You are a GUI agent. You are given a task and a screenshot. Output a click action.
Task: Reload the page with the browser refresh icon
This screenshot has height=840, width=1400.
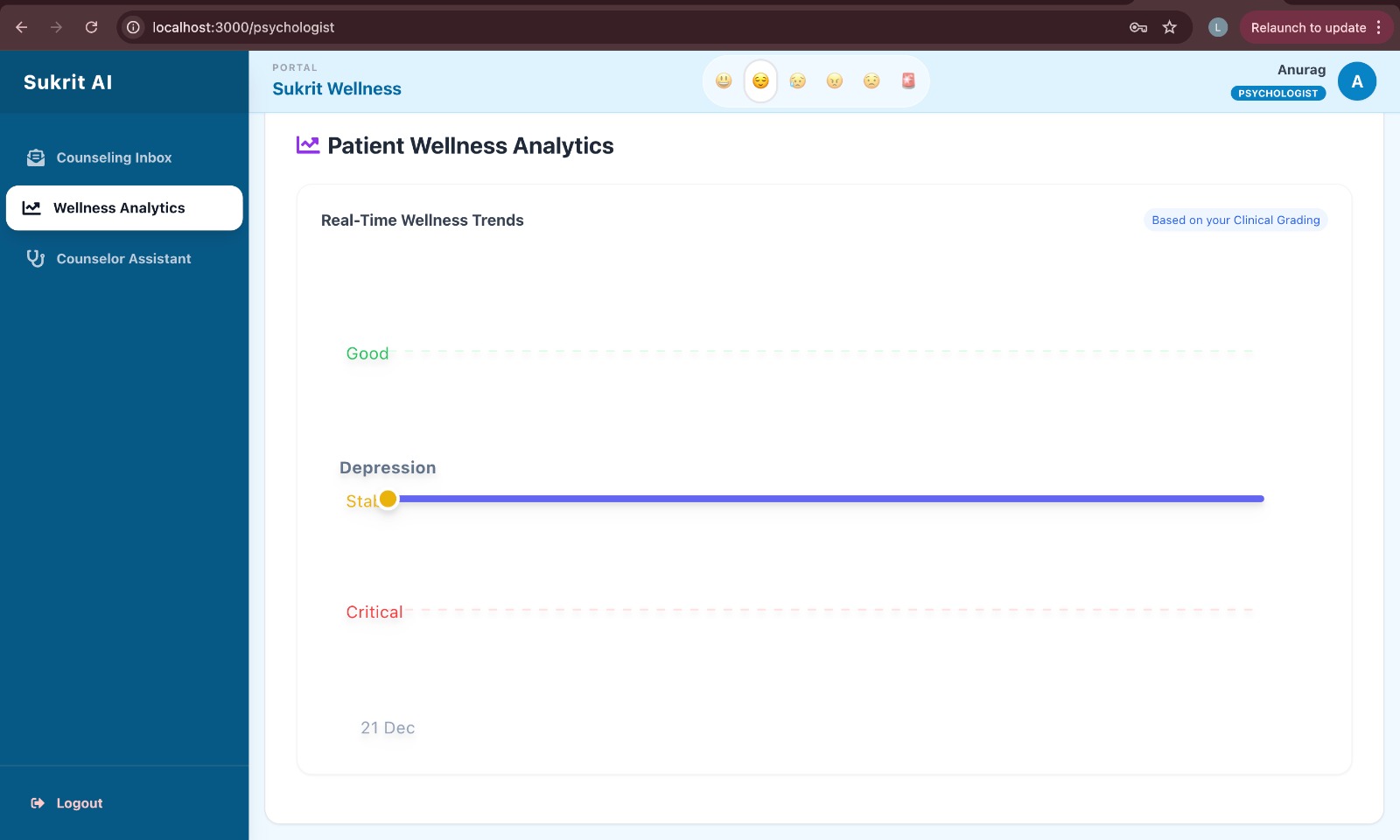(91, 27)
